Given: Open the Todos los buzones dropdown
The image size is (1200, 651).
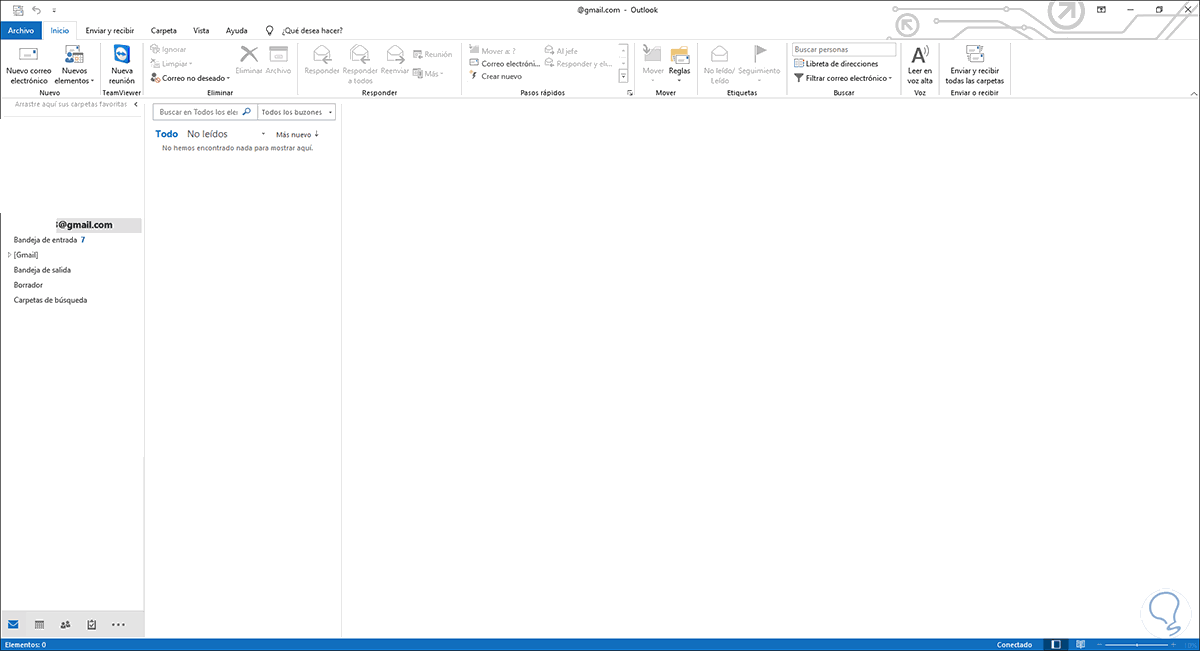Looking at the screenshot, I should (296, 113).
